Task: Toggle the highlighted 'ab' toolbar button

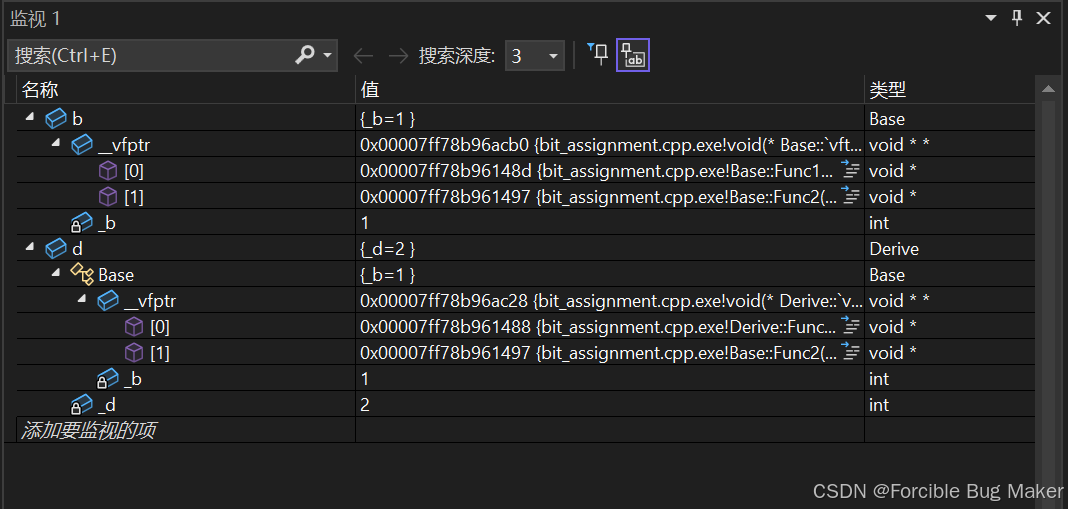Action: click(x=633, y=55)
